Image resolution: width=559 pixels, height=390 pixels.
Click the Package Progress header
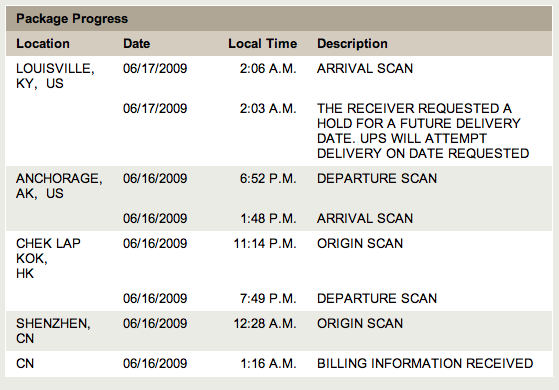[x=72, y=19]
